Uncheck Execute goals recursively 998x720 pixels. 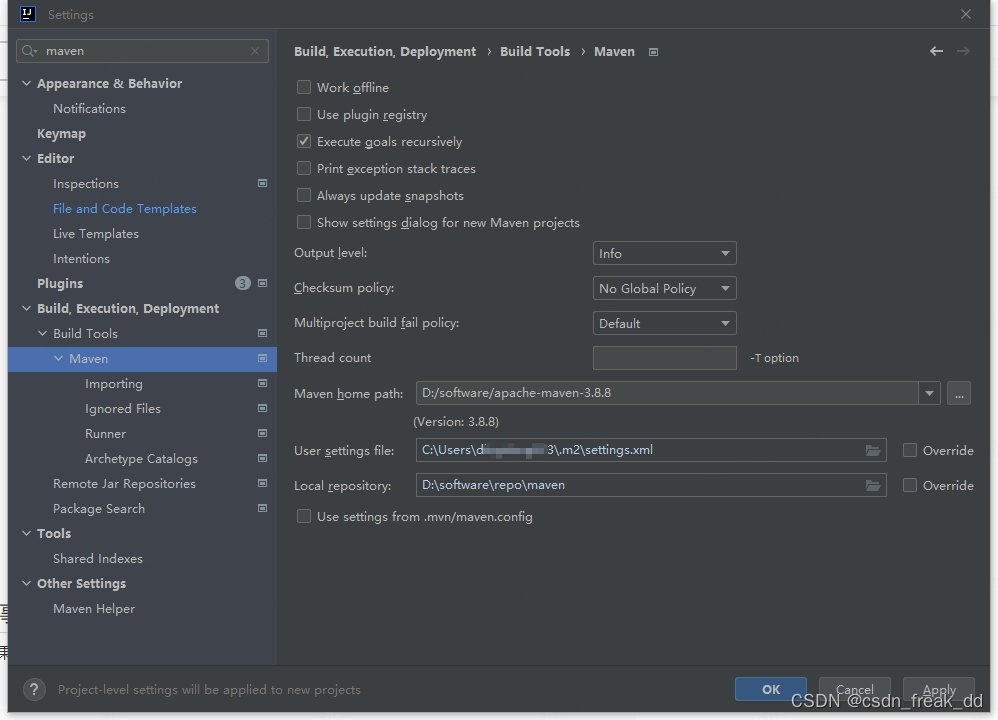[x=304, y=141]
